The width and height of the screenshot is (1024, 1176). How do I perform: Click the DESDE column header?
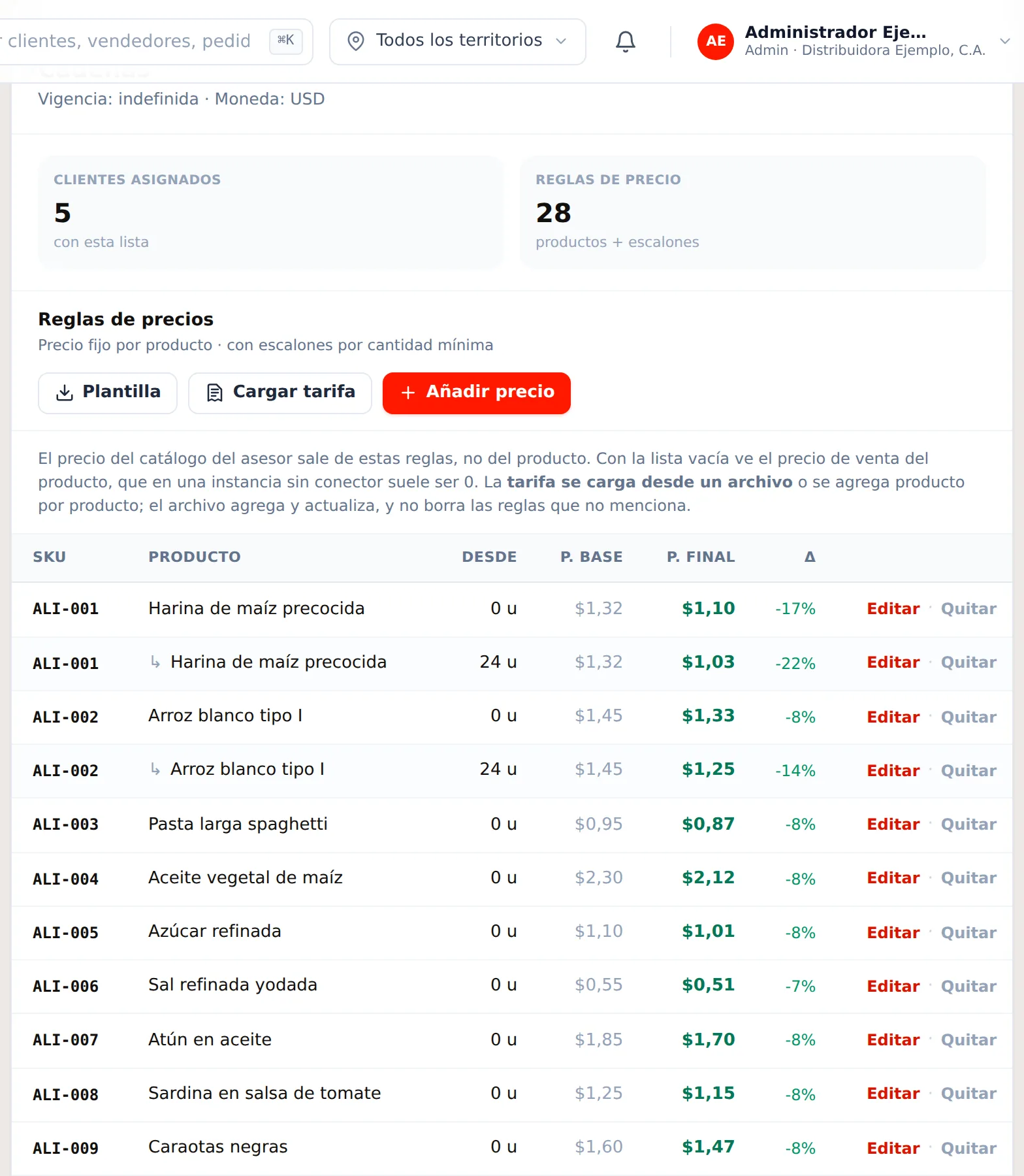coord(489,557)
